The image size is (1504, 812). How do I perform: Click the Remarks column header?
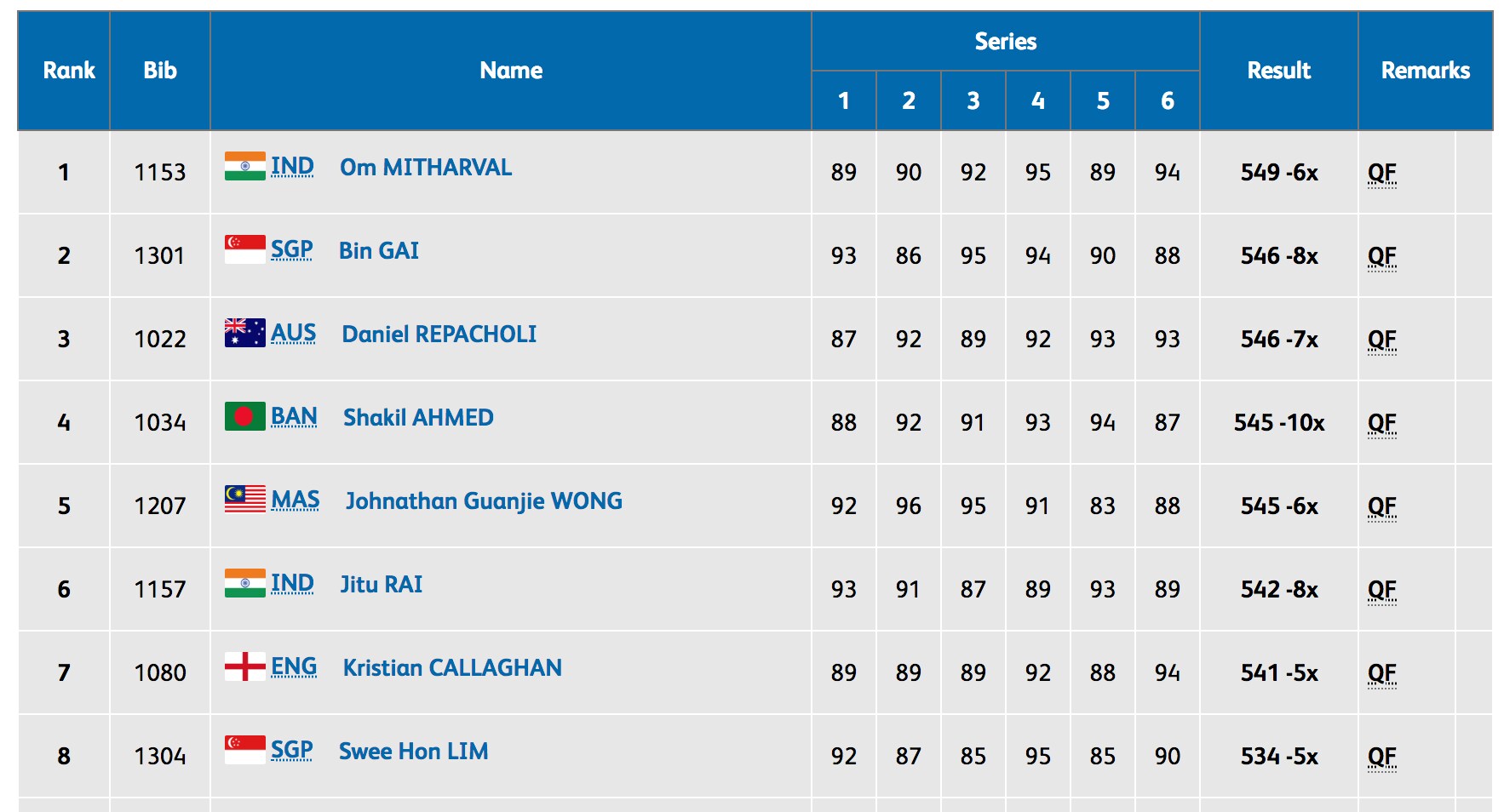point(1425,71)
